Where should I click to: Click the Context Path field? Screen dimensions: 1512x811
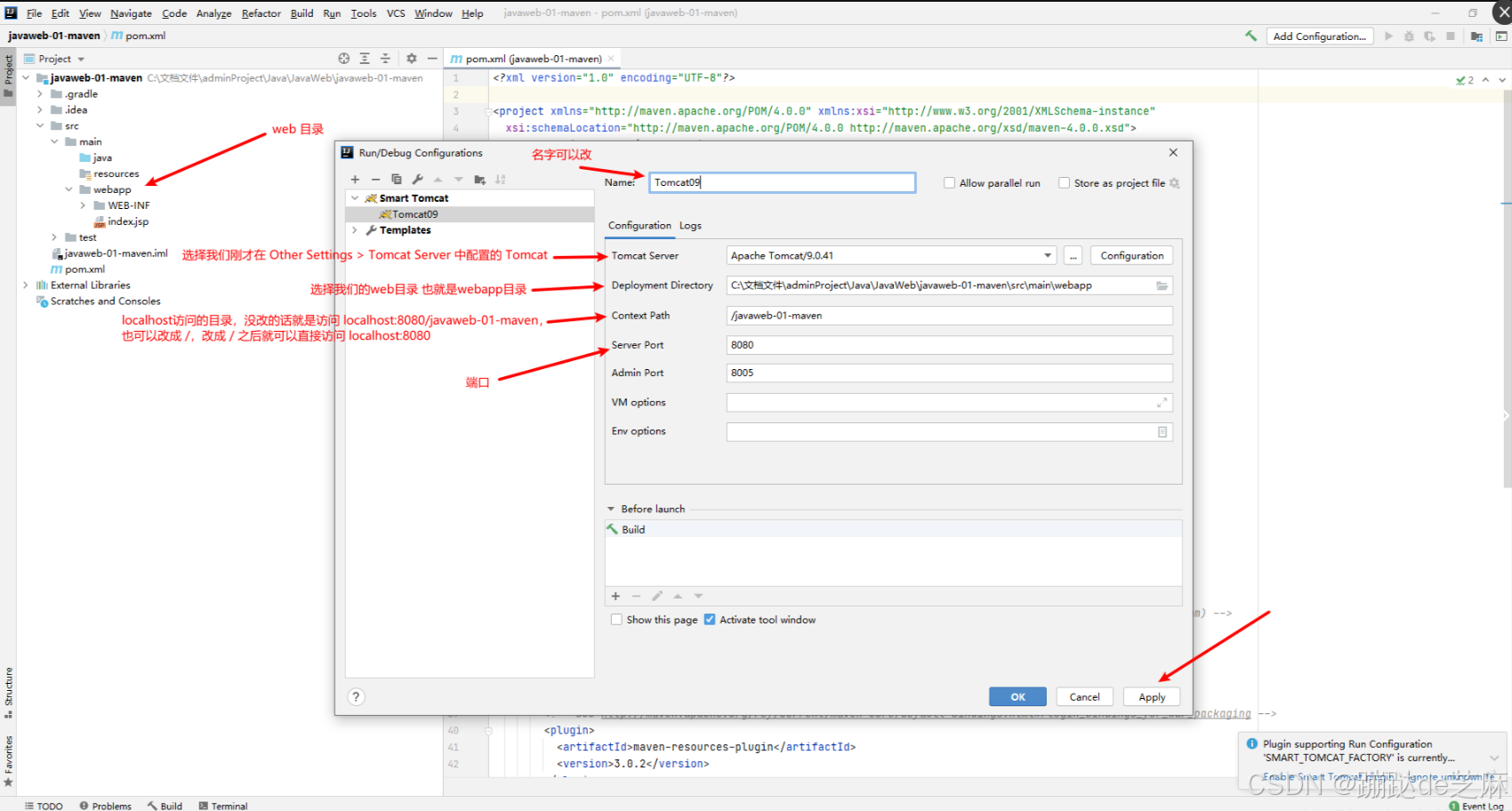[x=949, y=316]
